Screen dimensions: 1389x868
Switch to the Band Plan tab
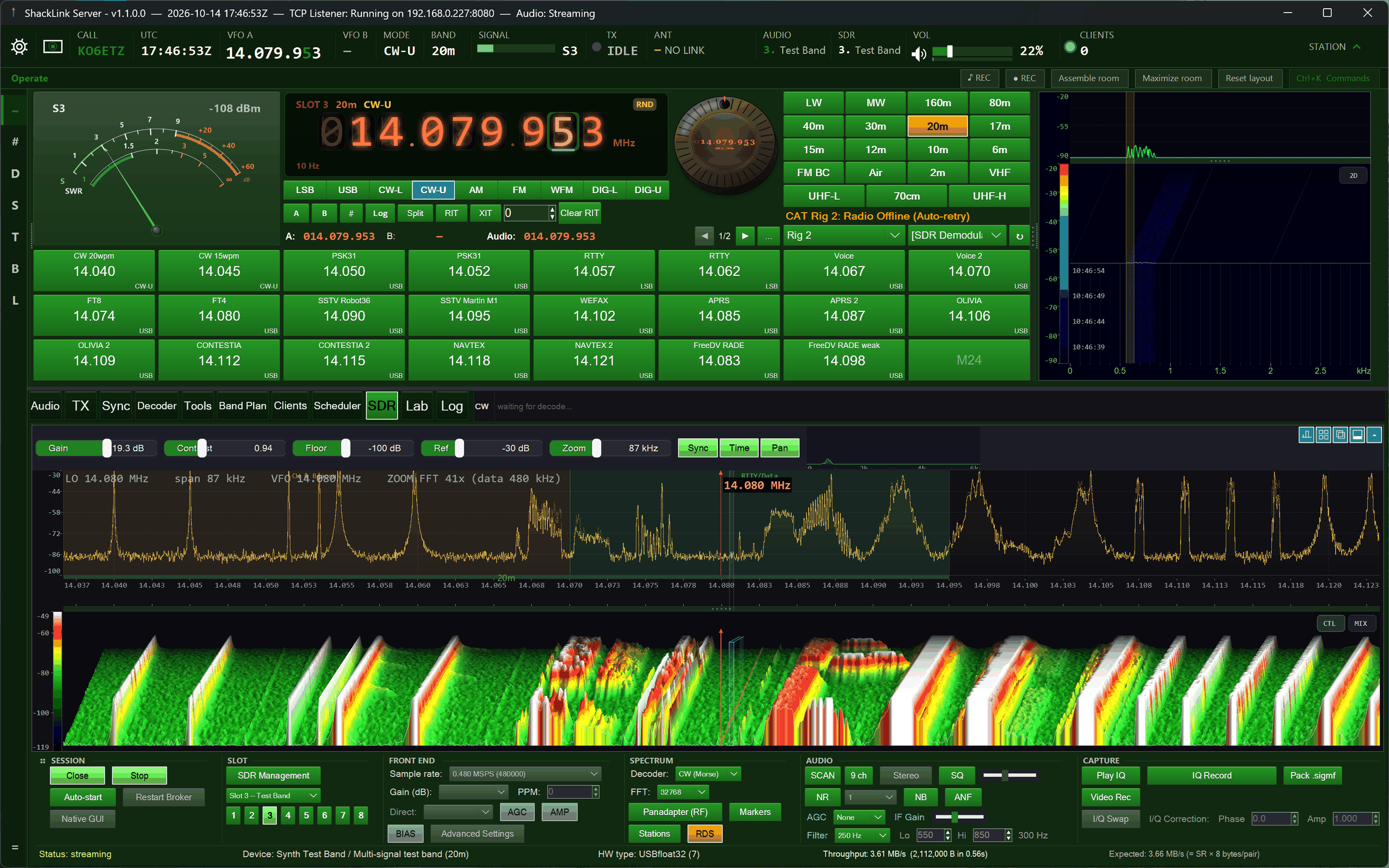(242, 406)
